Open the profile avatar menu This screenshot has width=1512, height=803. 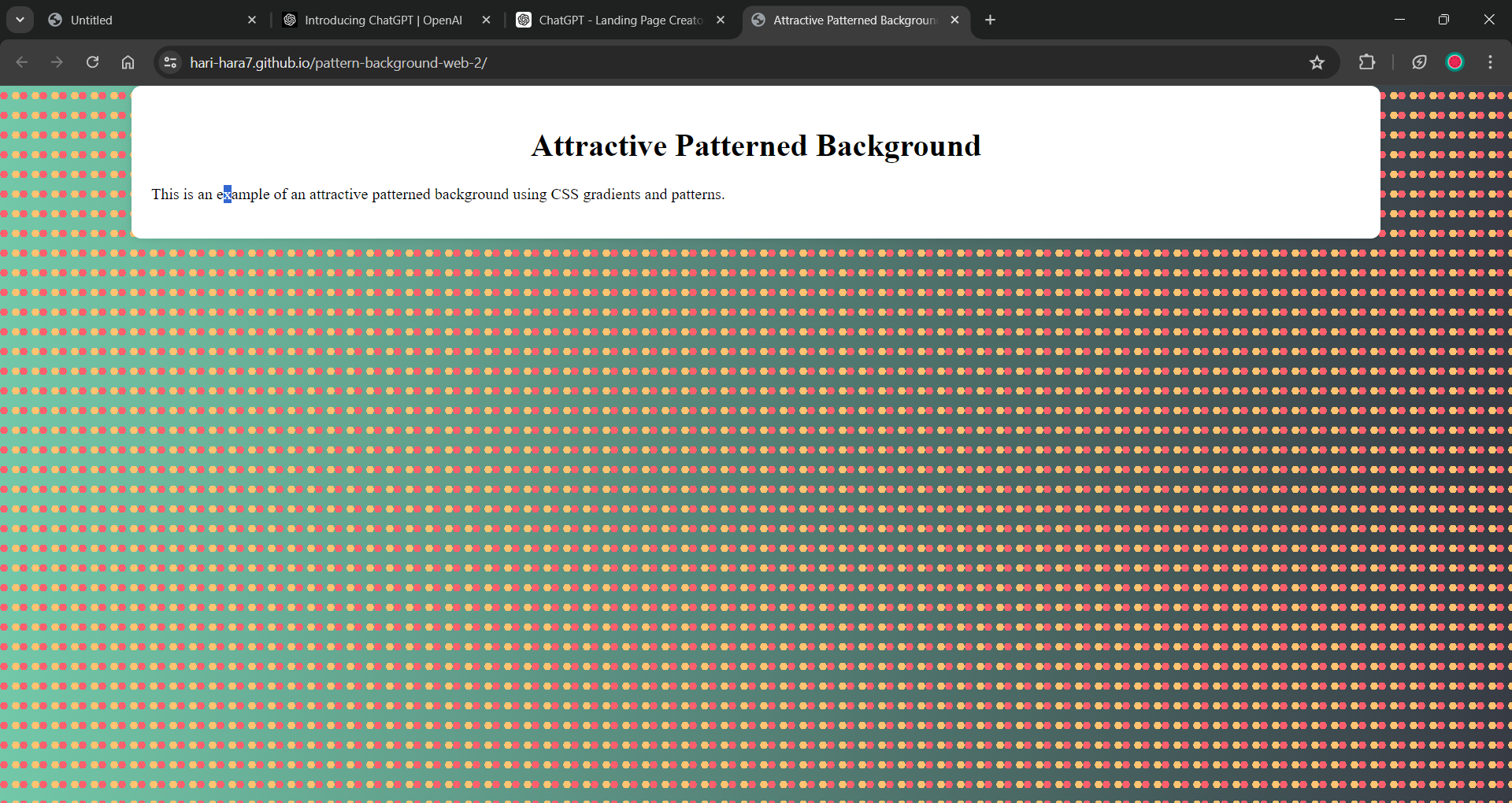1455,62
